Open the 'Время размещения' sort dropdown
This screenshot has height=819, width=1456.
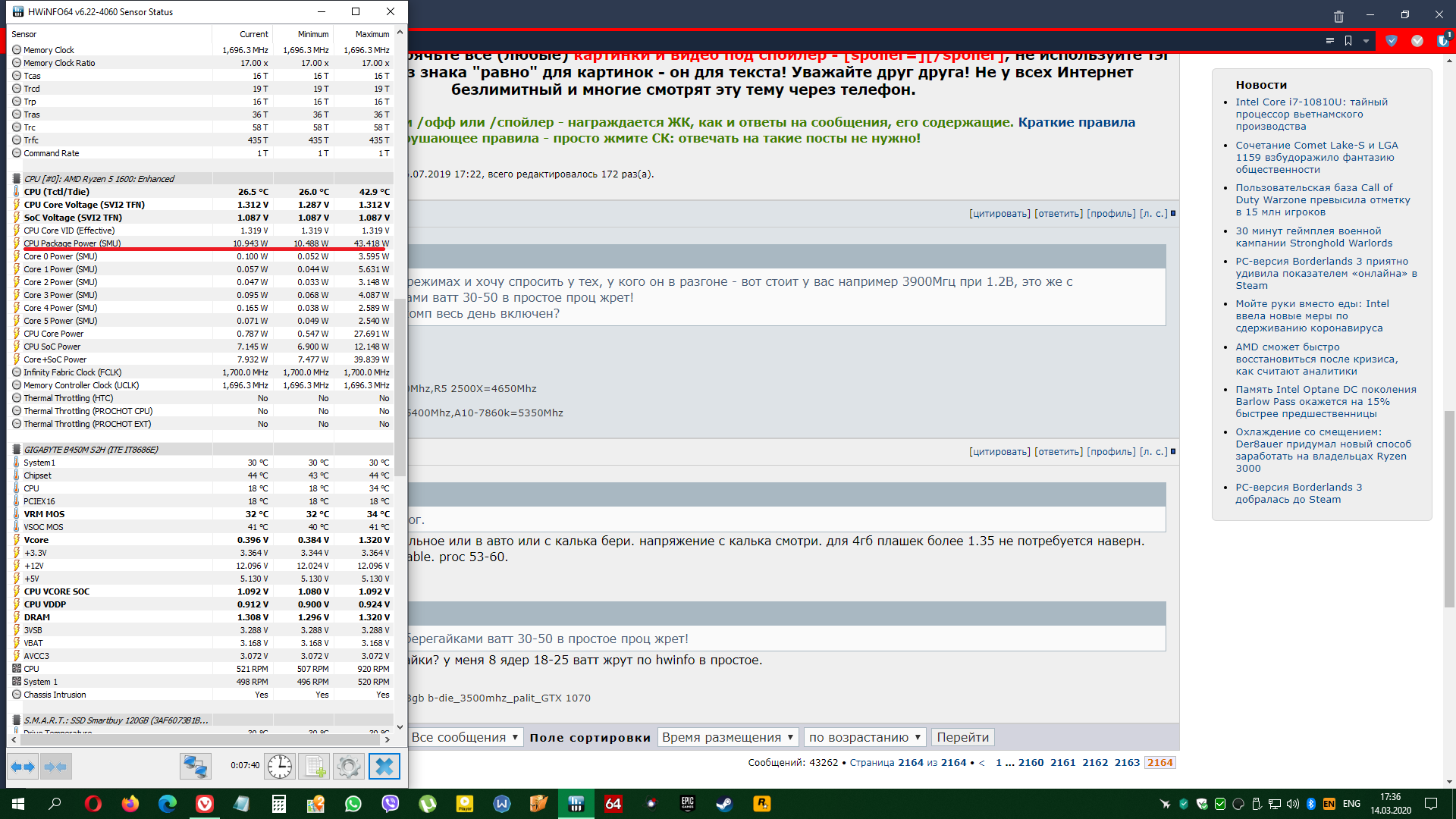(x=727, y=737)
